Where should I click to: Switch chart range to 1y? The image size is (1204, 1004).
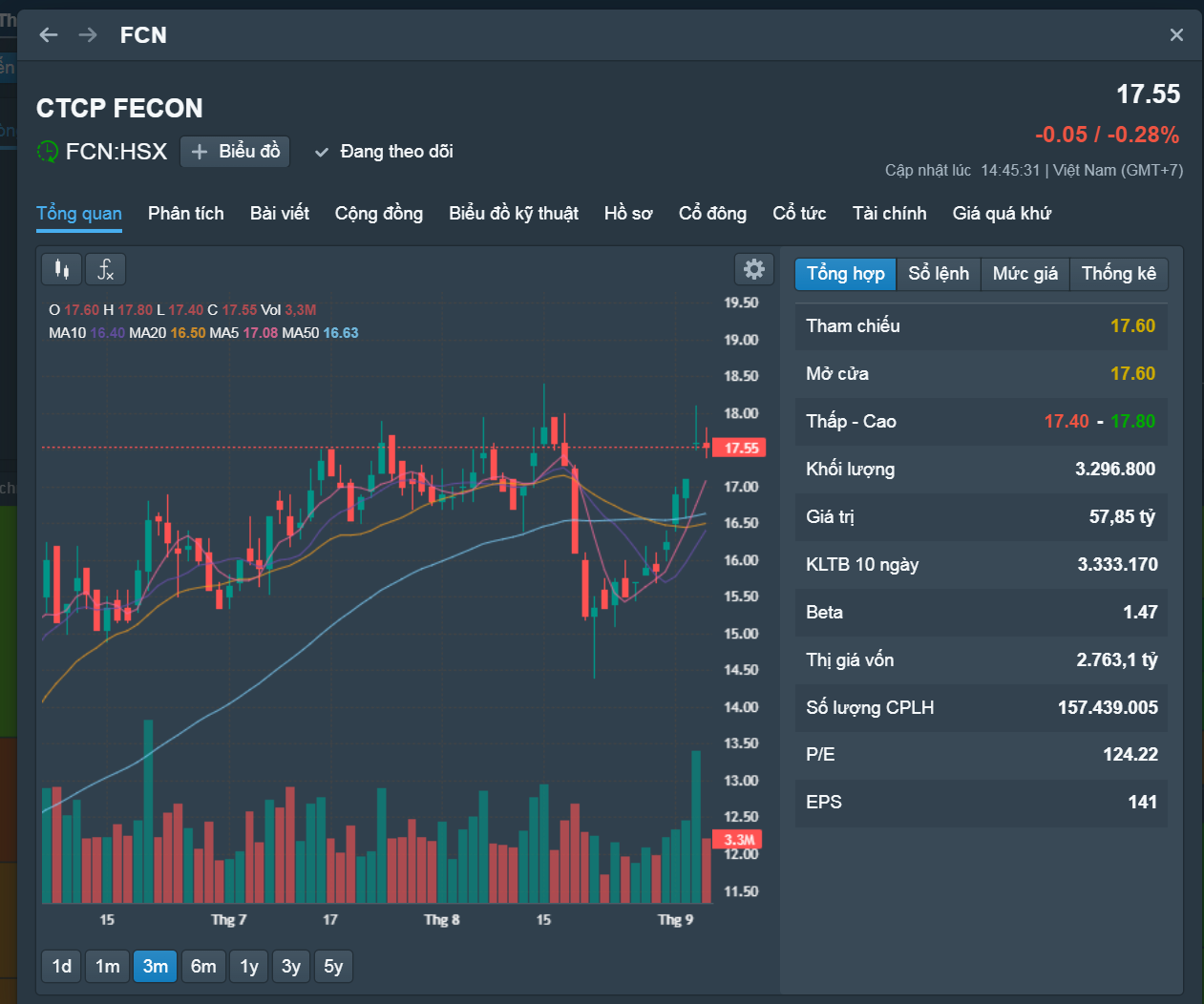[249, 967]
